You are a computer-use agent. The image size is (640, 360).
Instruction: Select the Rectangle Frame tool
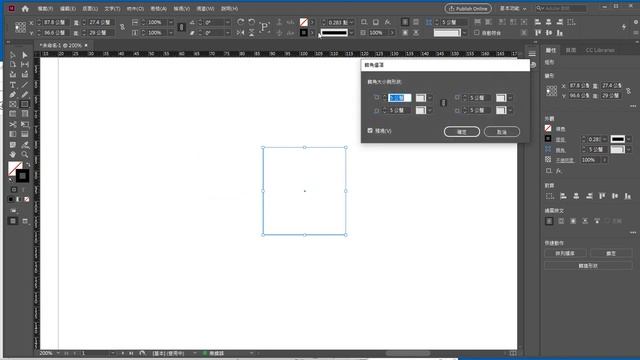(13, 104)
